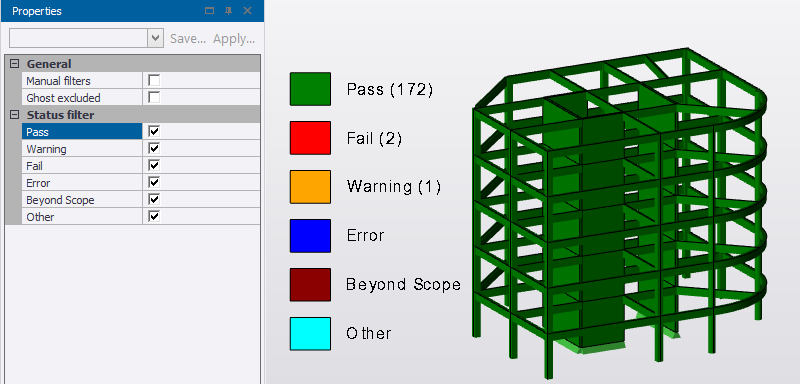
Task: Toggle the Other status checkbox
Action: click(154, 217)
